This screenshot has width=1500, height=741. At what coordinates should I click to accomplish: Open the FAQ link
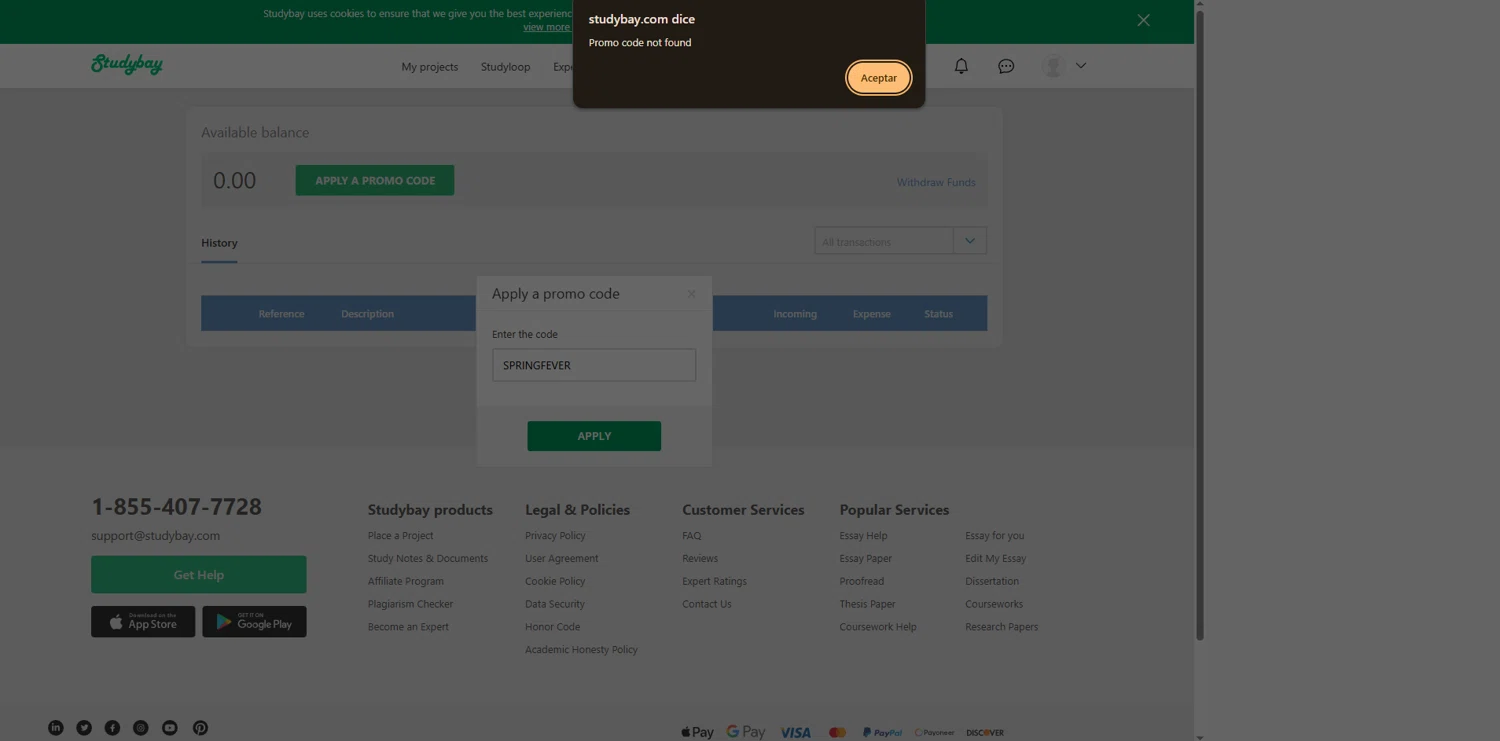click(x=692, y=536)
